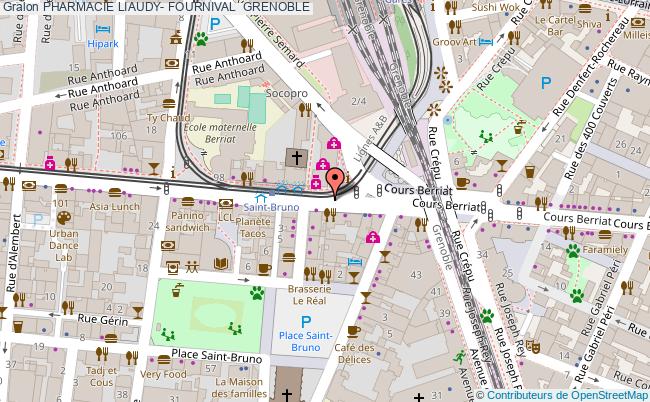Select the hotel bed icon above Brasserie Le Réal

355,262
